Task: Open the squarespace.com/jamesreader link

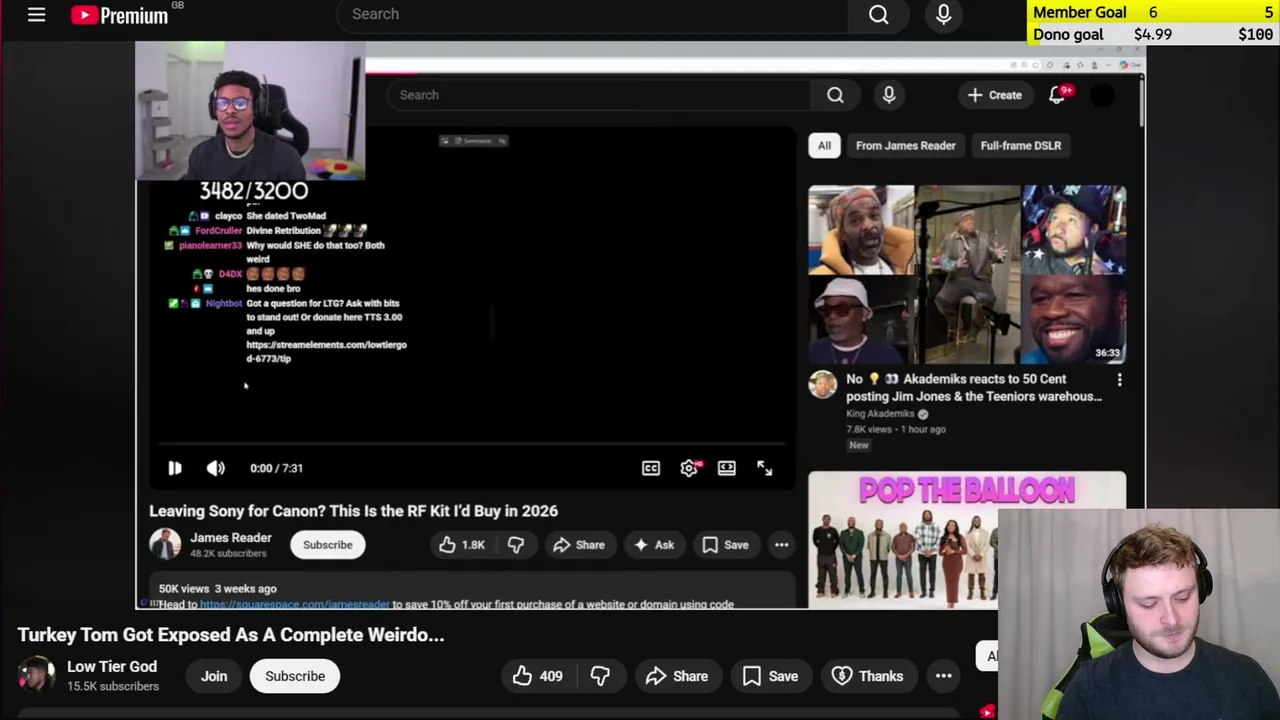Action: [294, 604]
